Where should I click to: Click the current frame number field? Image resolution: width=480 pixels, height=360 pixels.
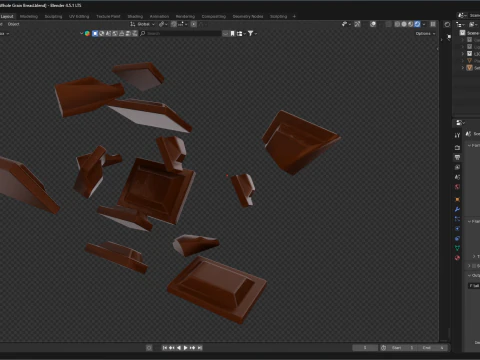tap(365, 348)
